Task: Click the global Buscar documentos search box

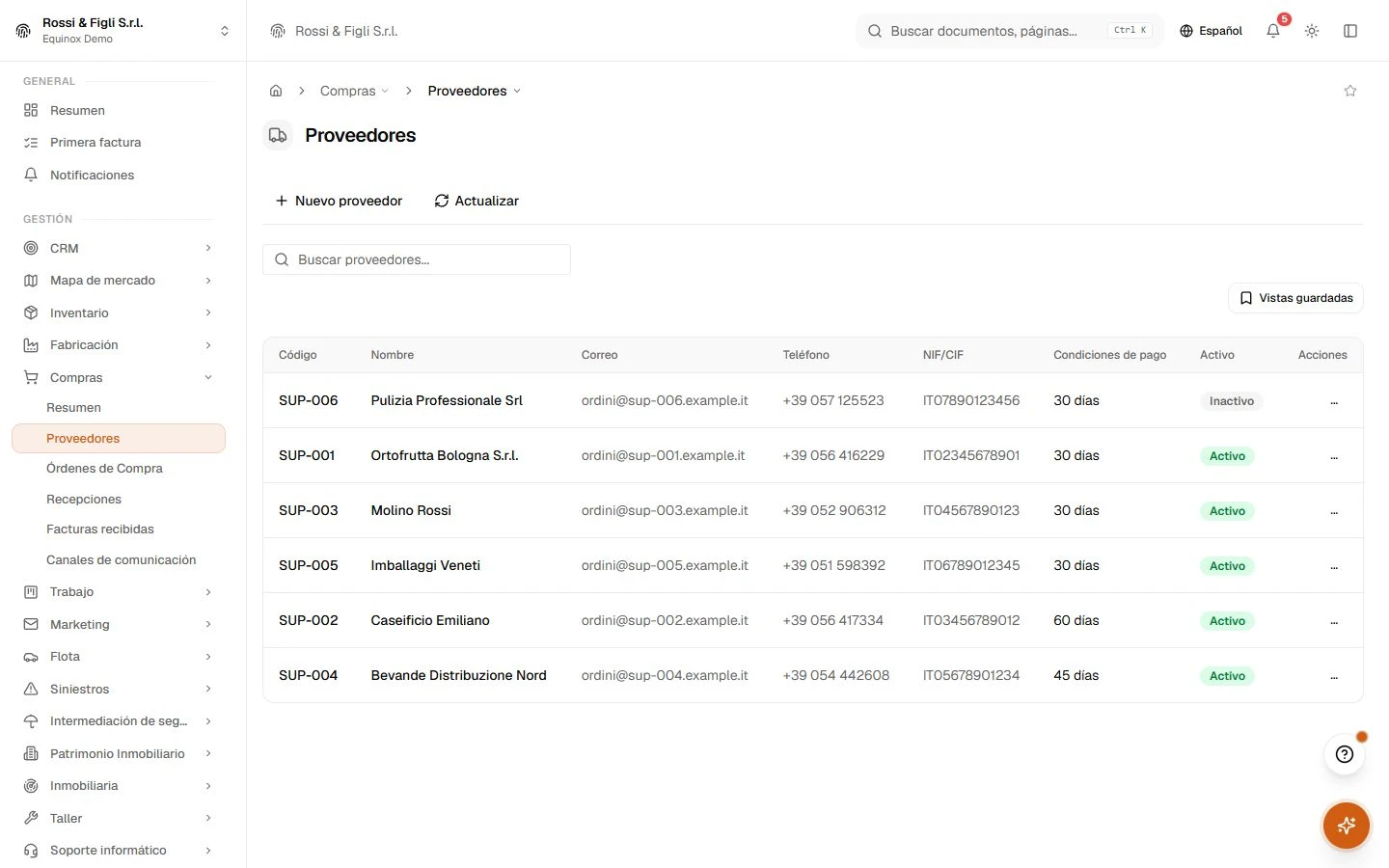Action: [x=1009, y=31]
